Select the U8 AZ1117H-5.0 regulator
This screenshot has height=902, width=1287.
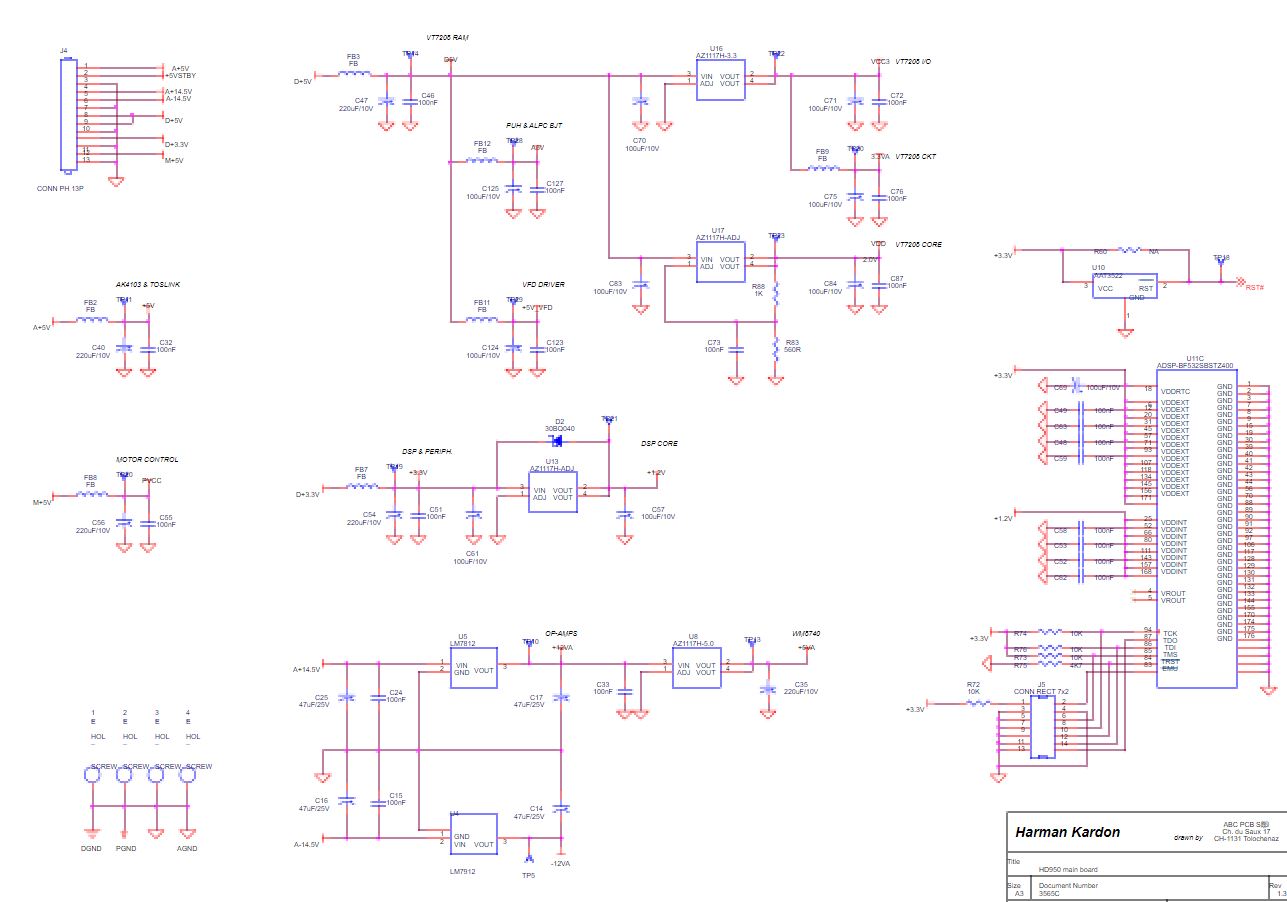pos(694,667)
